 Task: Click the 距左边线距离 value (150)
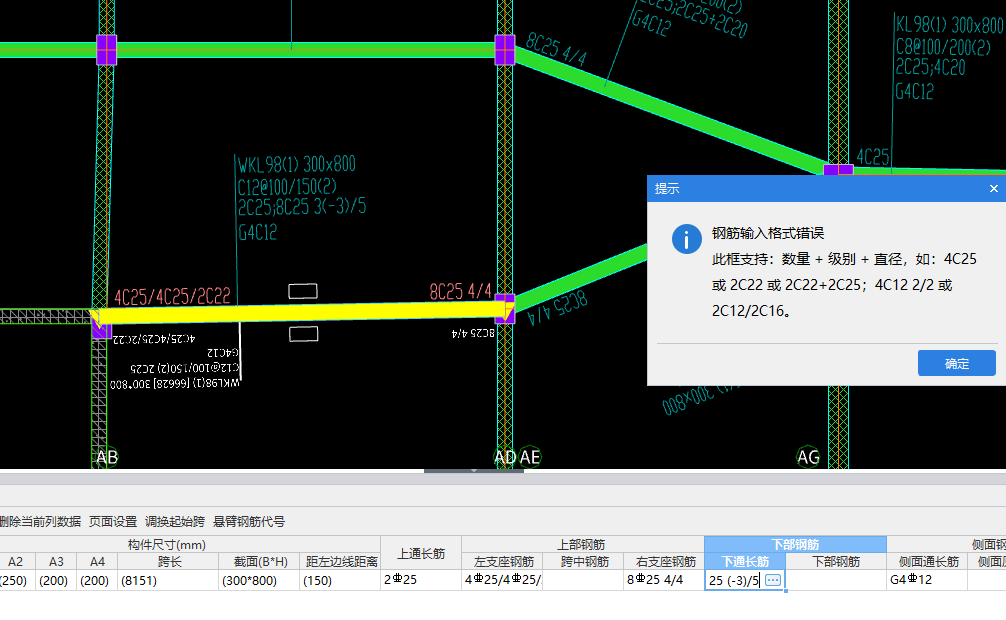(340, 580)
